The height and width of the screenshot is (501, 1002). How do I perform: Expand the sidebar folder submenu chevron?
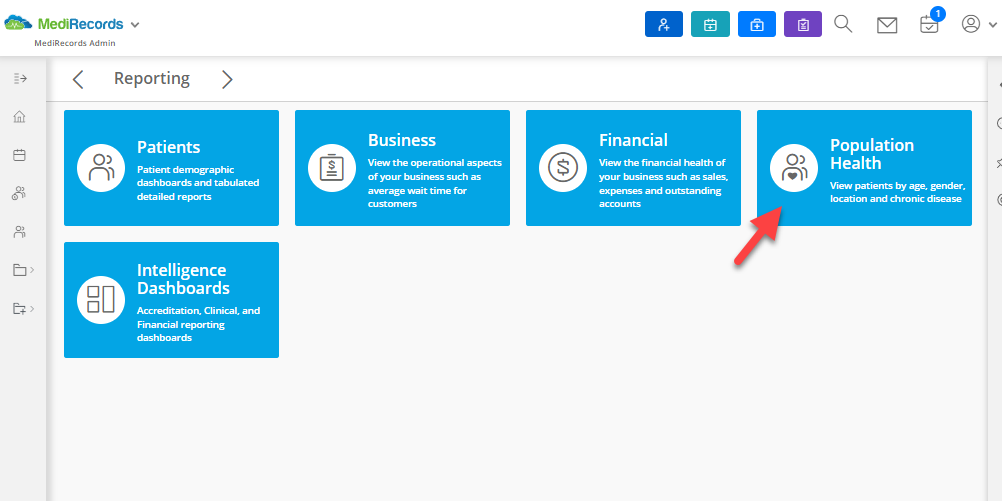[32, 270]
